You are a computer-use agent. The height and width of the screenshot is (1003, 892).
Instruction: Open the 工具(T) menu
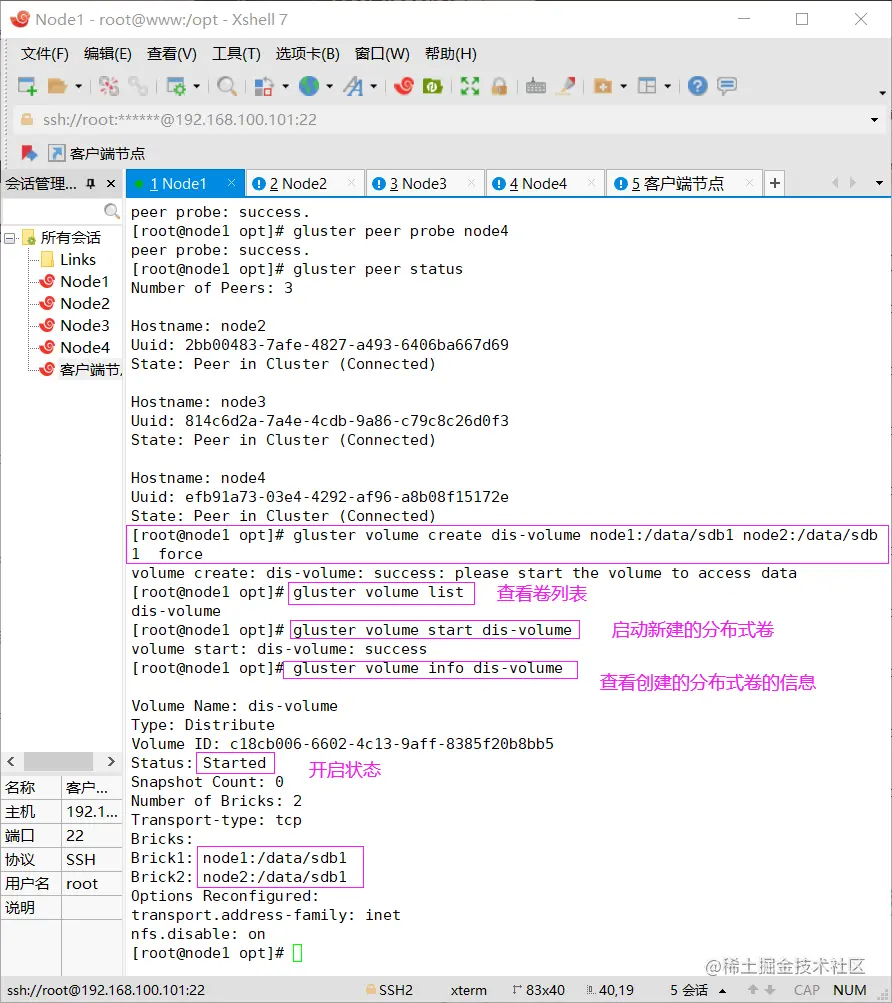pyautogui.click(x=236, y=54)
